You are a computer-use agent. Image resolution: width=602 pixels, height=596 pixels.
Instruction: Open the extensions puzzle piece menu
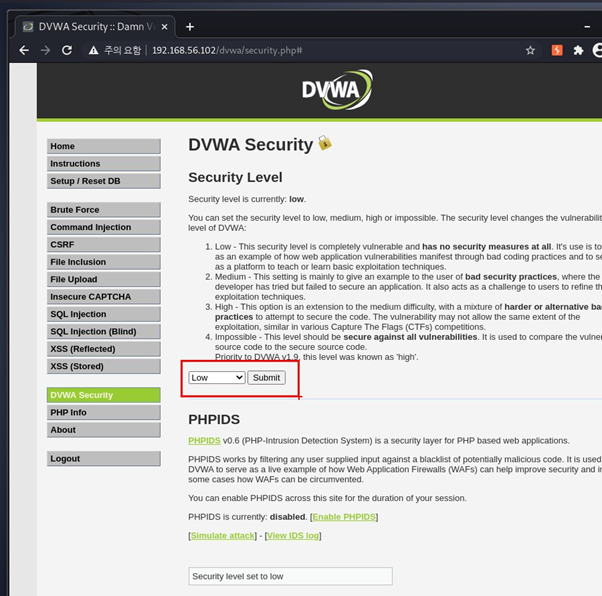tap(578, 50)
